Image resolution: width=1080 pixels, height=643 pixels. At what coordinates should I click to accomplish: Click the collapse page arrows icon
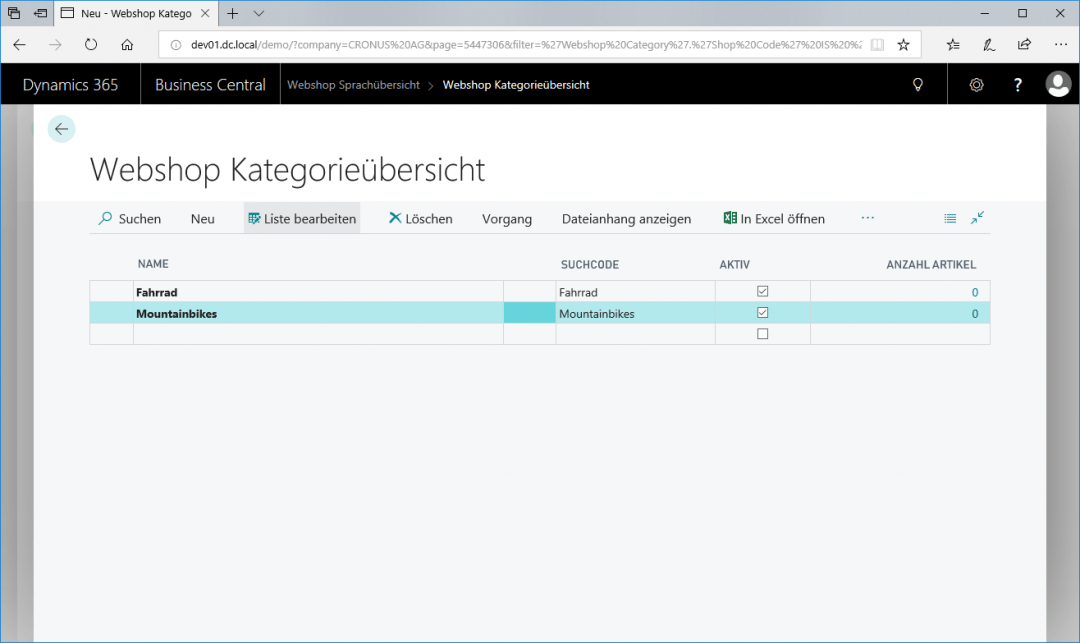[977, 218]
